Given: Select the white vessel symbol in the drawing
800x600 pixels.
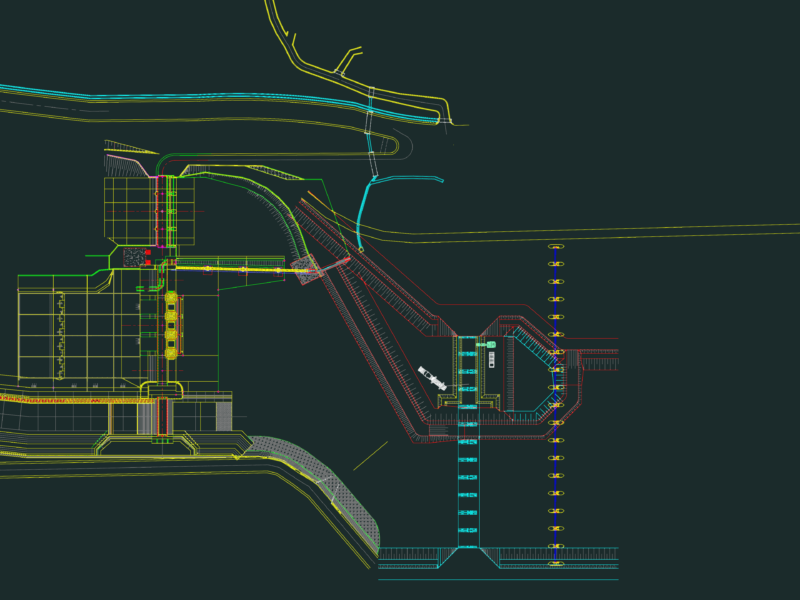Looking at the screenshot, I should pyautogui.click(x=432, y=378).
